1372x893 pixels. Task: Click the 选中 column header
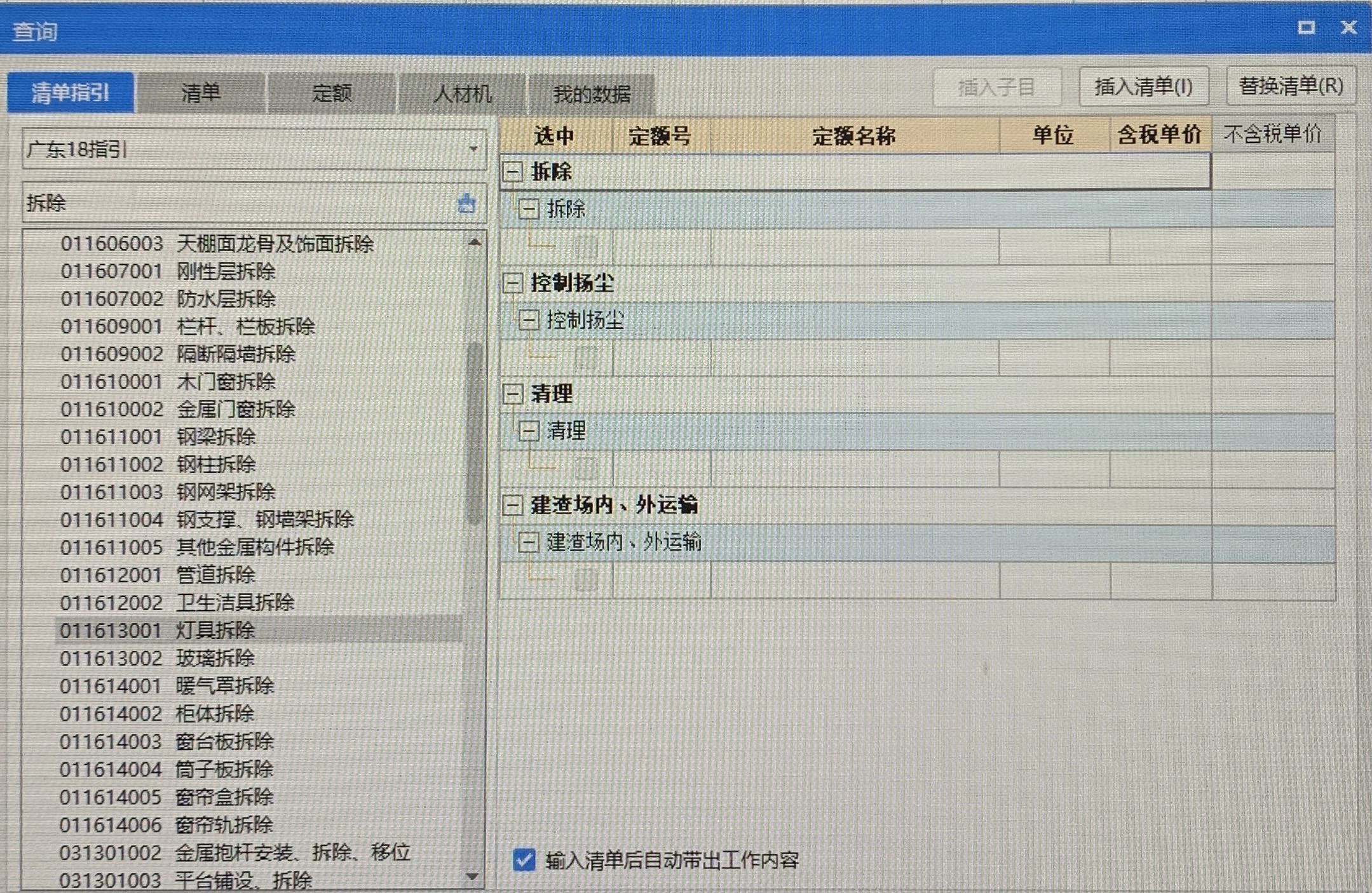click(555, 135)
